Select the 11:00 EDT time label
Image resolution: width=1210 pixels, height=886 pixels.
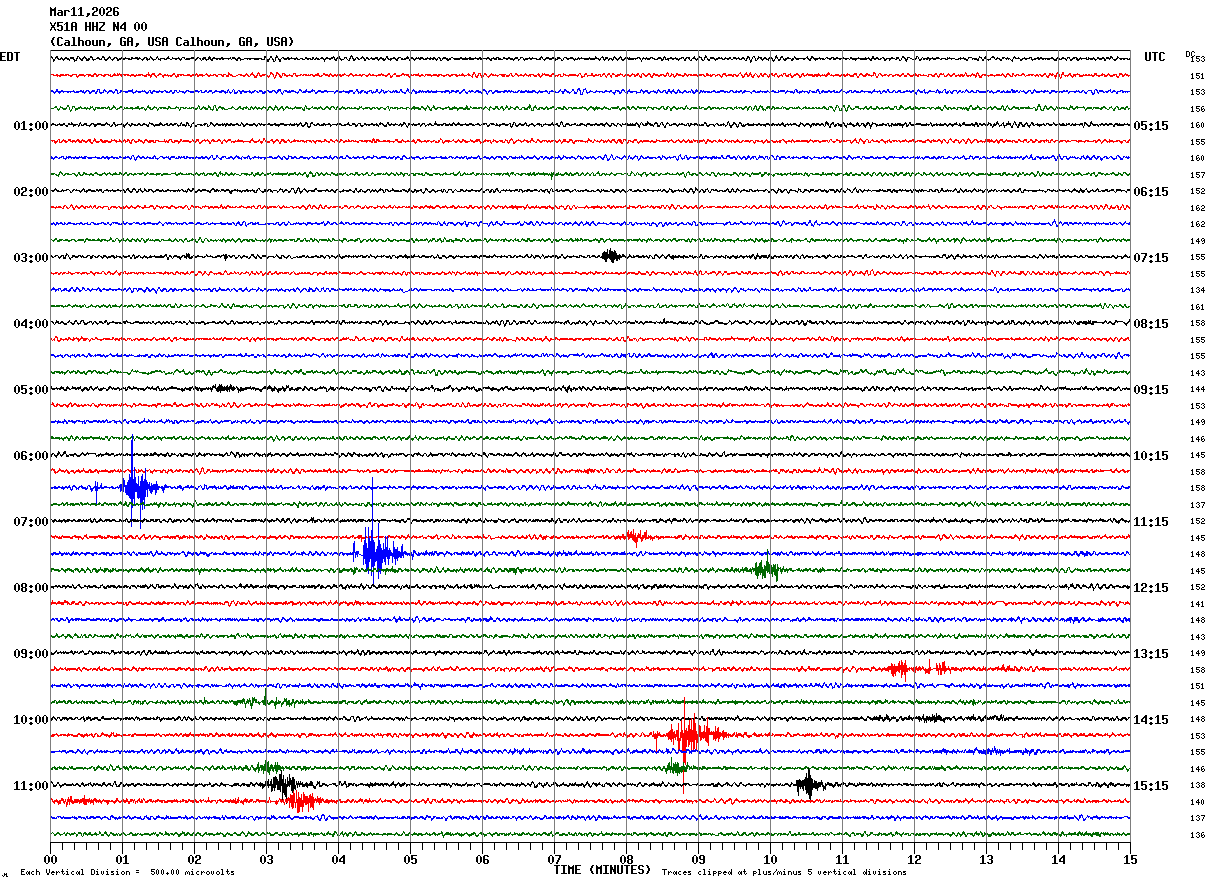pyautogui.click(x=30, y=786)
